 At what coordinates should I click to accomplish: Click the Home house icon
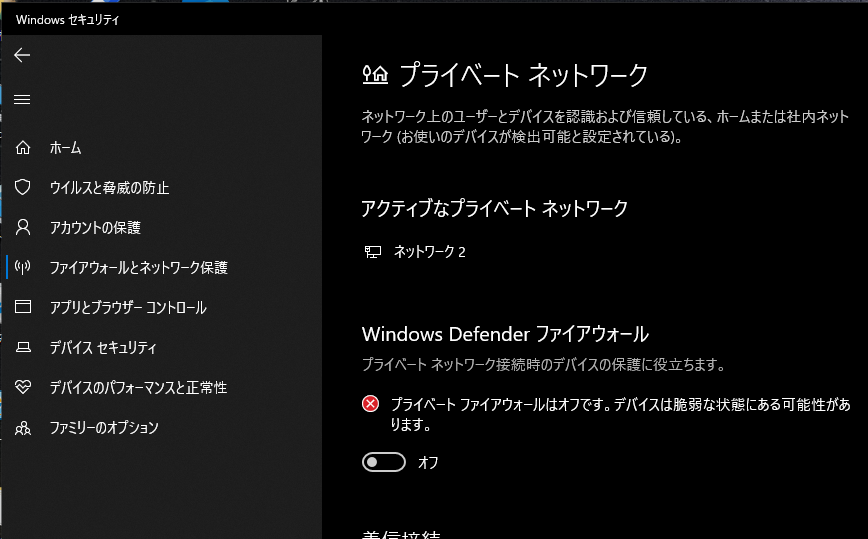(x=23, y=148)
